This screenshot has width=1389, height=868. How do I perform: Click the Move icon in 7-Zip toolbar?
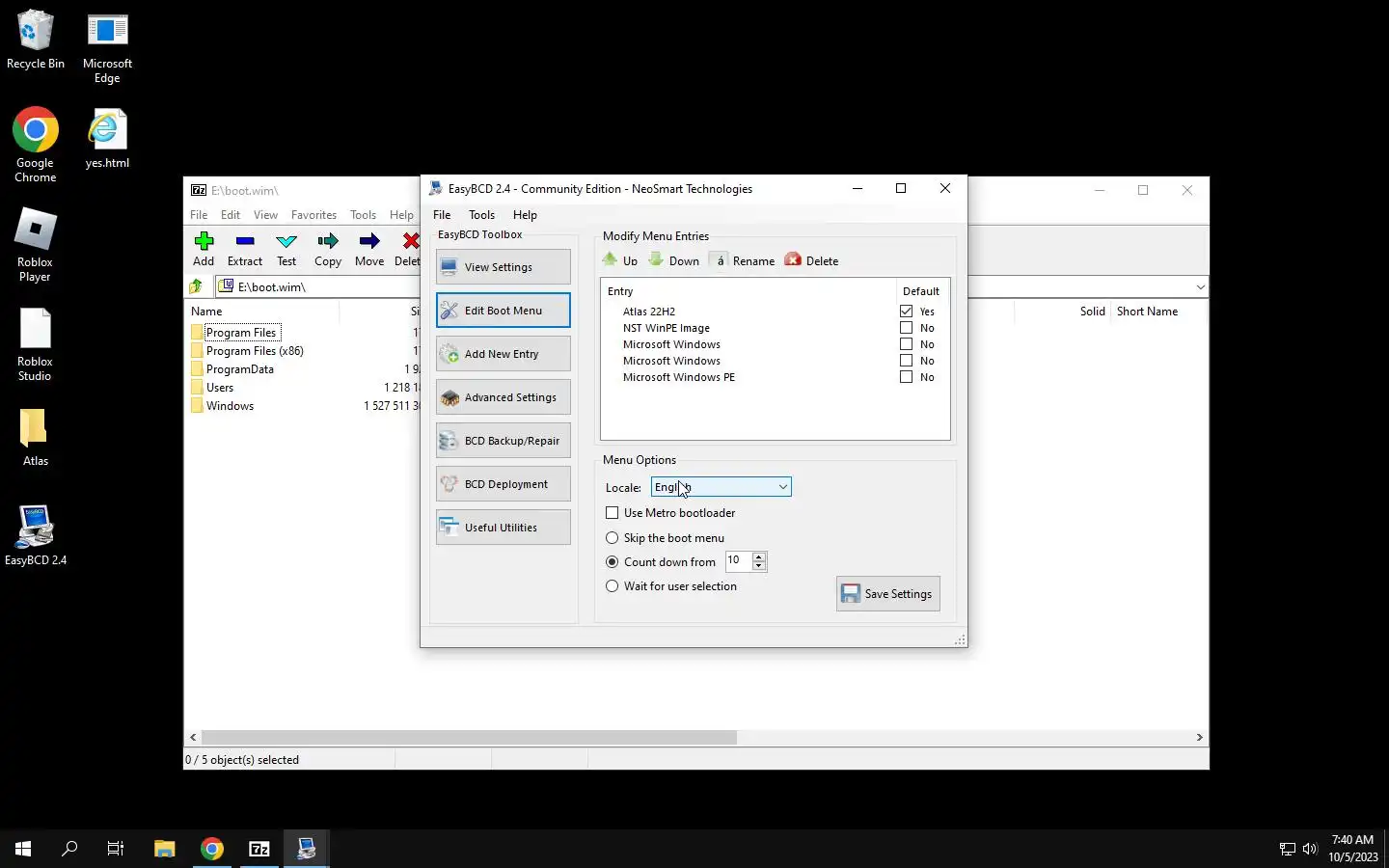pyautogui.click(x=369, y=241)
